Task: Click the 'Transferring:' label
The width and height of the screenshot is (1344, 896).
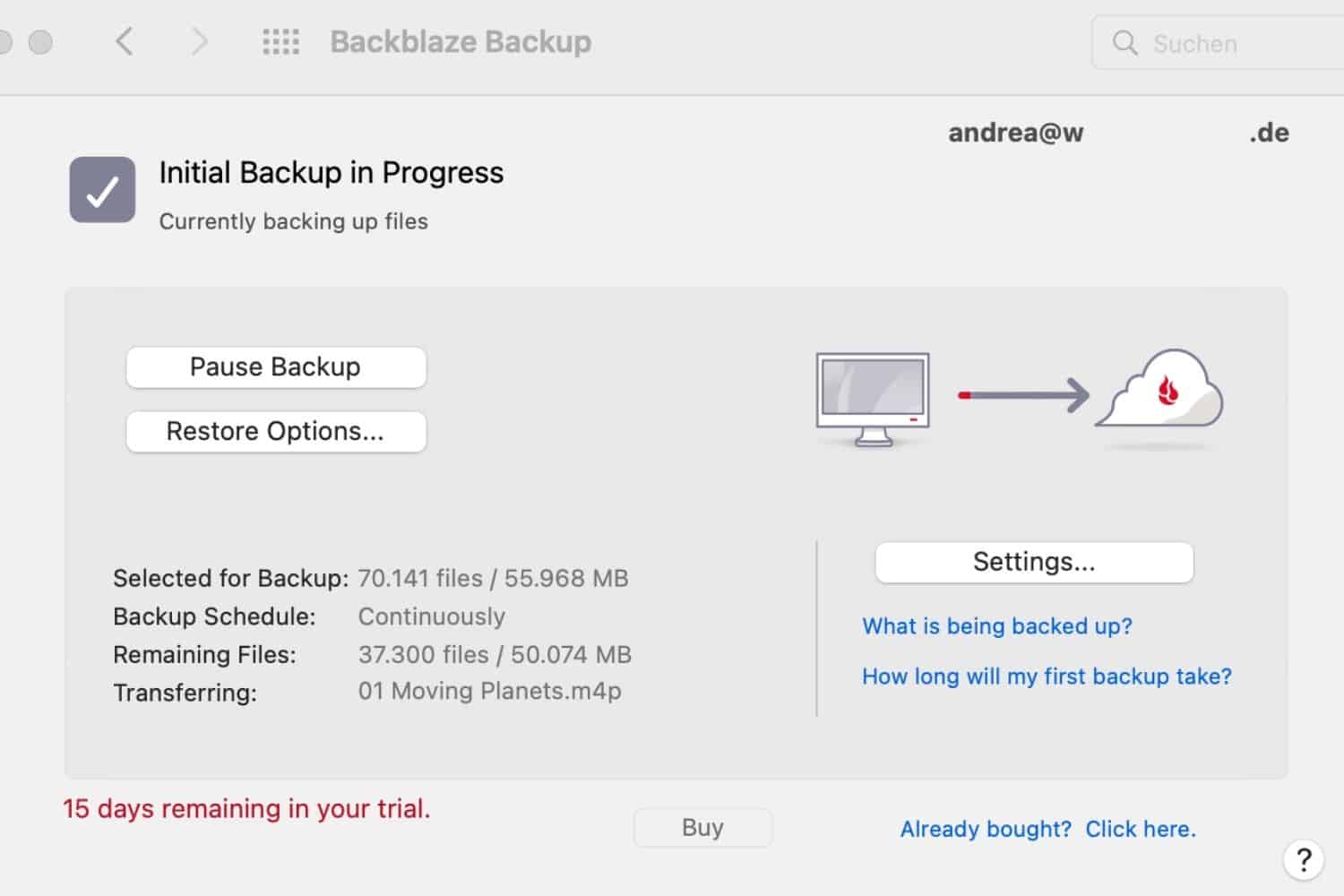Action: pos(185,693)
